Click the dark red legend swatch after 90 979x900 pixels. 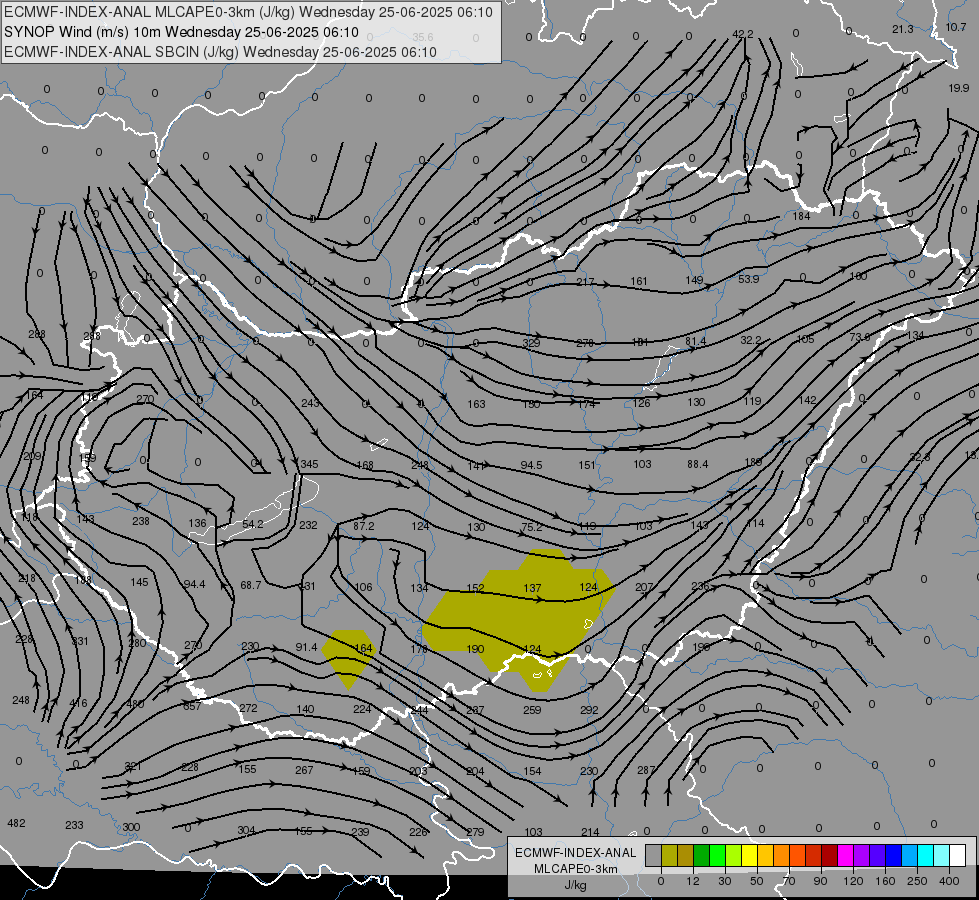pyautogui.click(x=829, y=856)
